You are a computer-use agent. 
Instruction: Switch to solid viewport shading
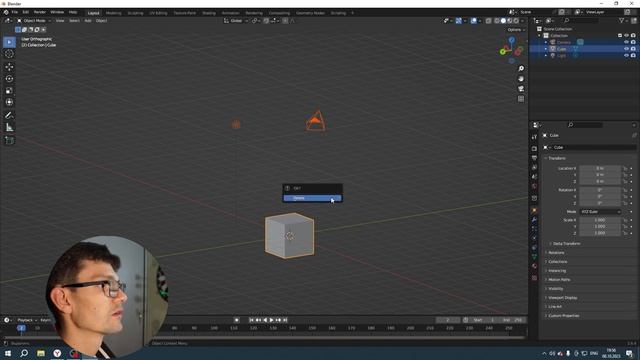[x=503, y=20]
